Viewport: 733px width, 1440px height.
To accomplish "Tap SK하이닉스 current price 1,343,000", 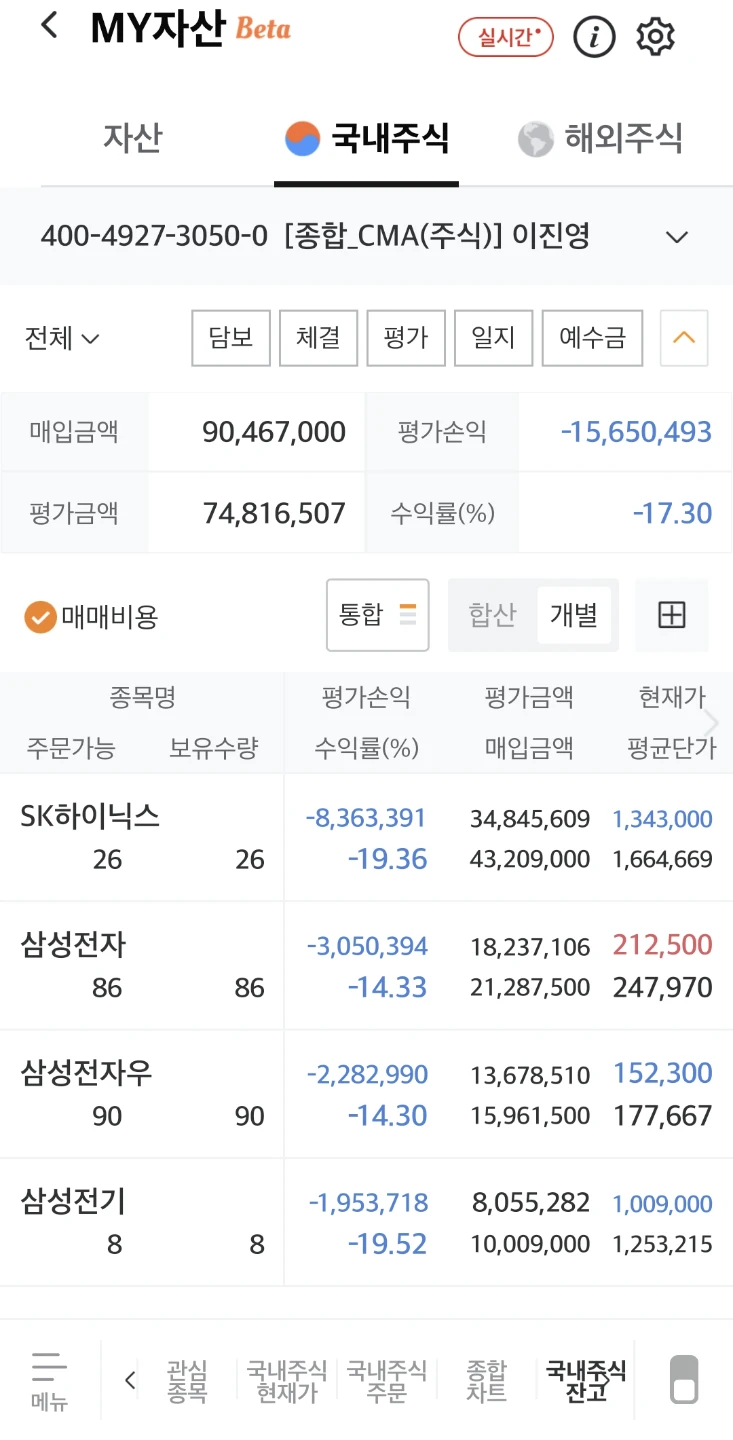I will [663, 819].
